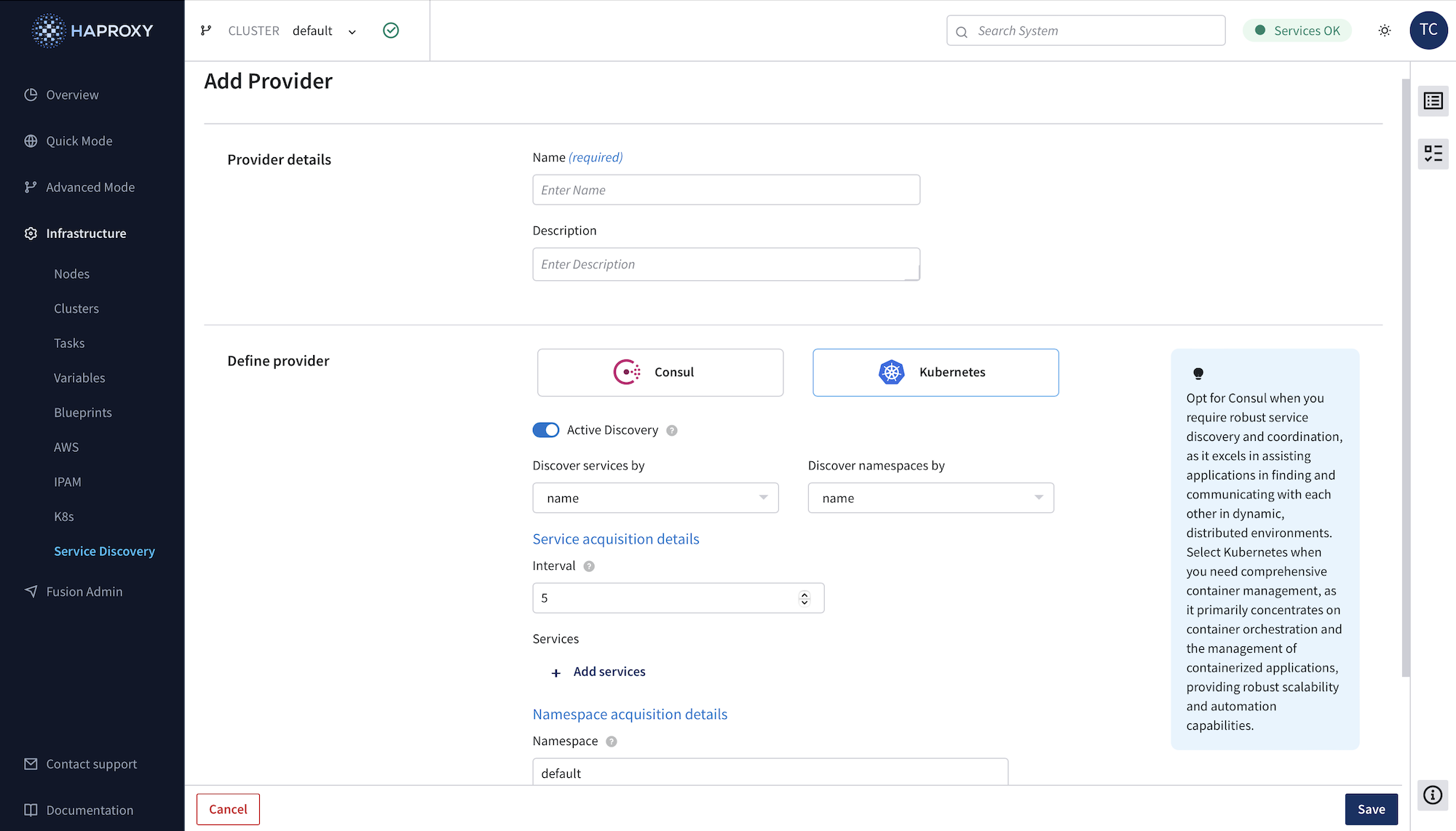Open the cluster default dropdown

coord(325,31)
